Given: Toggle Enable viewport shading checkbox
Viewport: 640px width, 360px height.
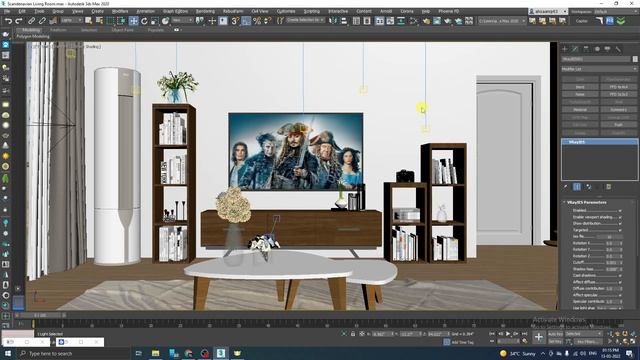Looking at the screenshot, I should 620,217.
